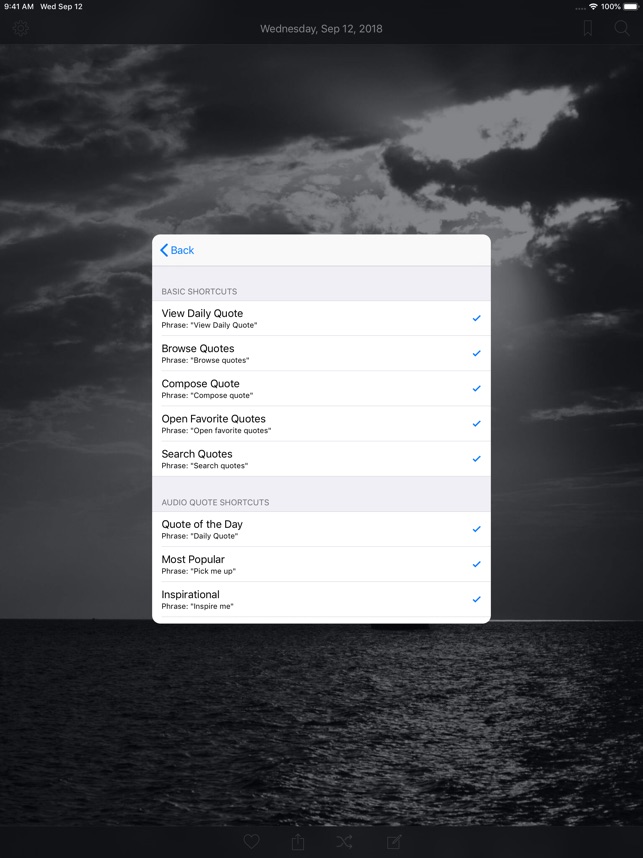Image resolution: width=643 pixels, height=858 pixels.
Task: Select the Browse Quotes shortcut title
Action: 198,348
